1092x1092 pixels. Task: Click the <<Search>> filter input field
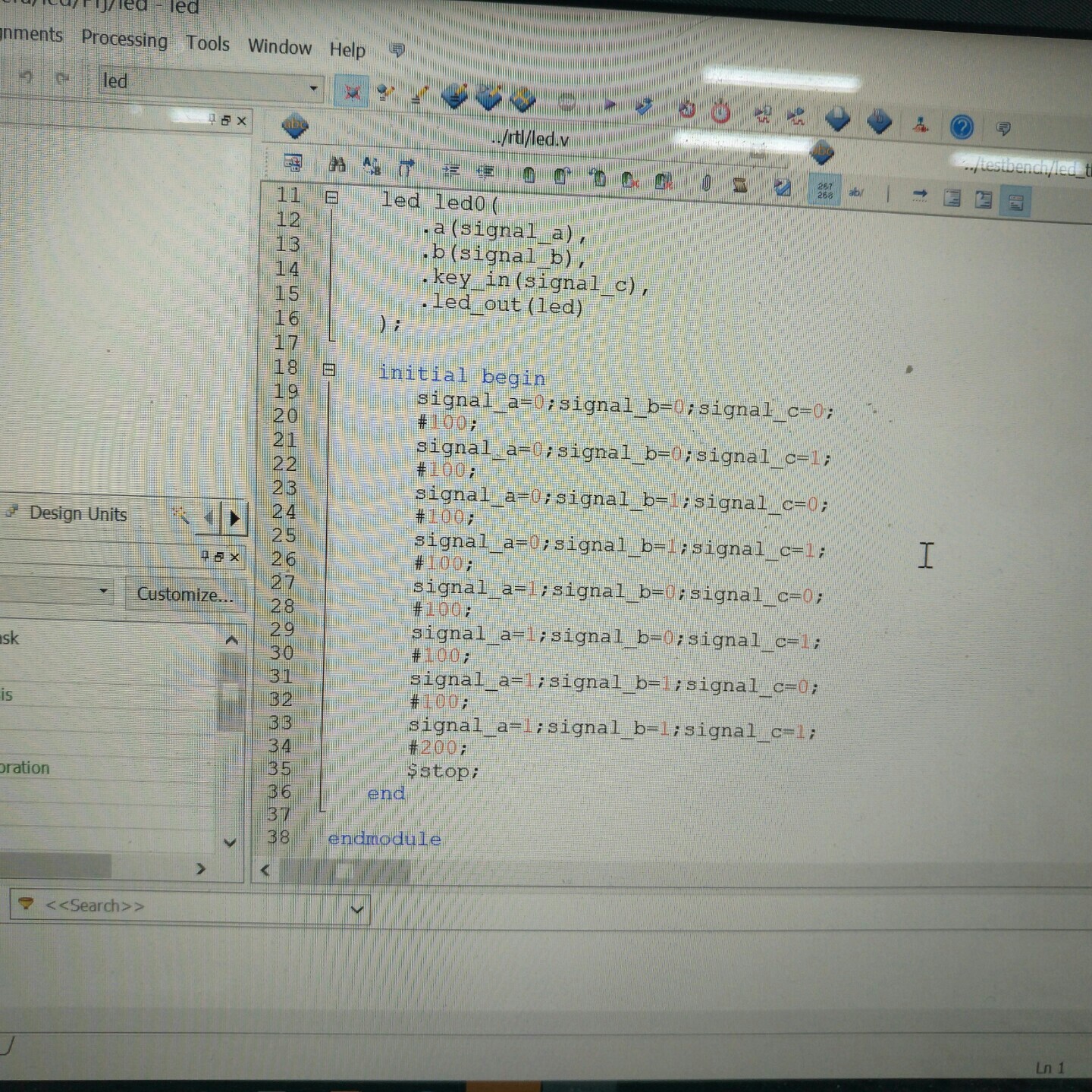[190, 906]
